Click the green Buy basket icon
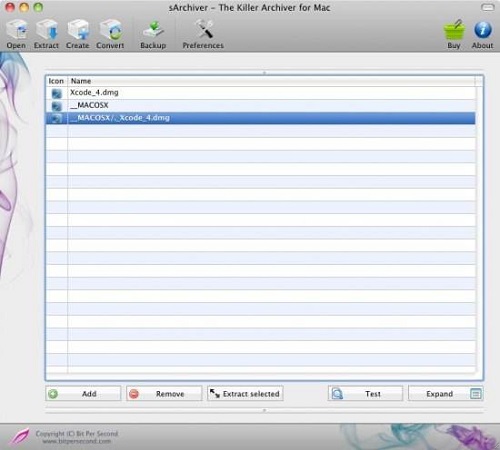This screenshot has height=450, width=500. [x=454, y=31]
